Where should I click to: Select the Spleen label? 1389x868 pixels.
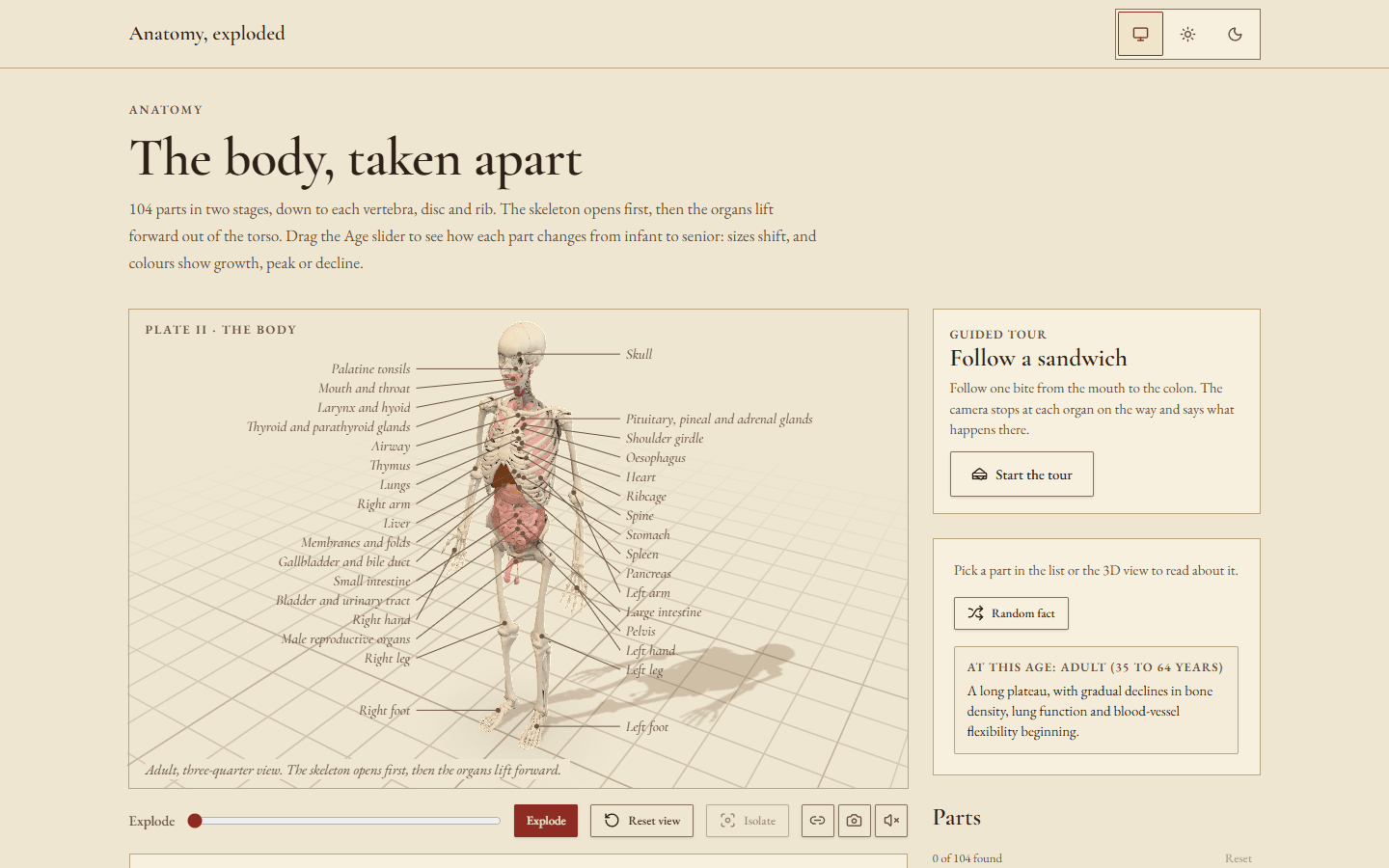642,555
